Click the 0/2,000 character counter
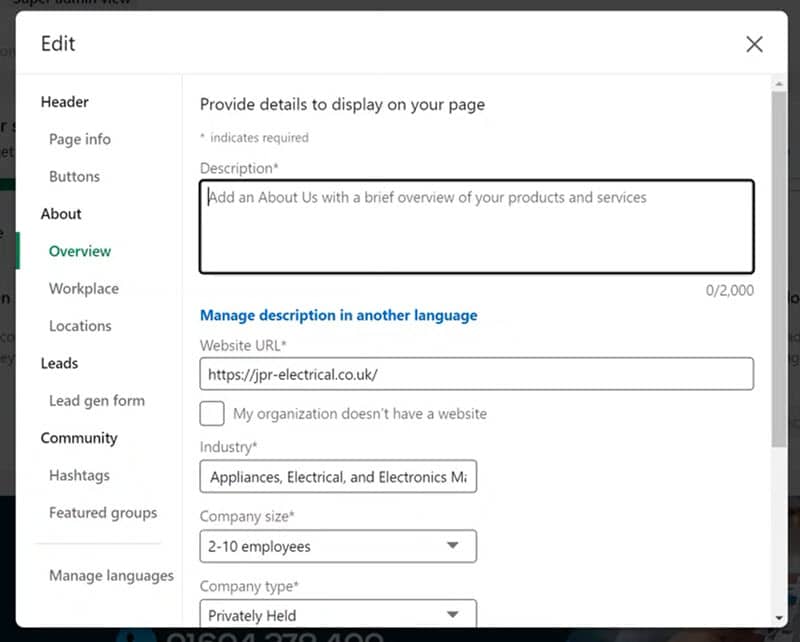 [730, 290]
